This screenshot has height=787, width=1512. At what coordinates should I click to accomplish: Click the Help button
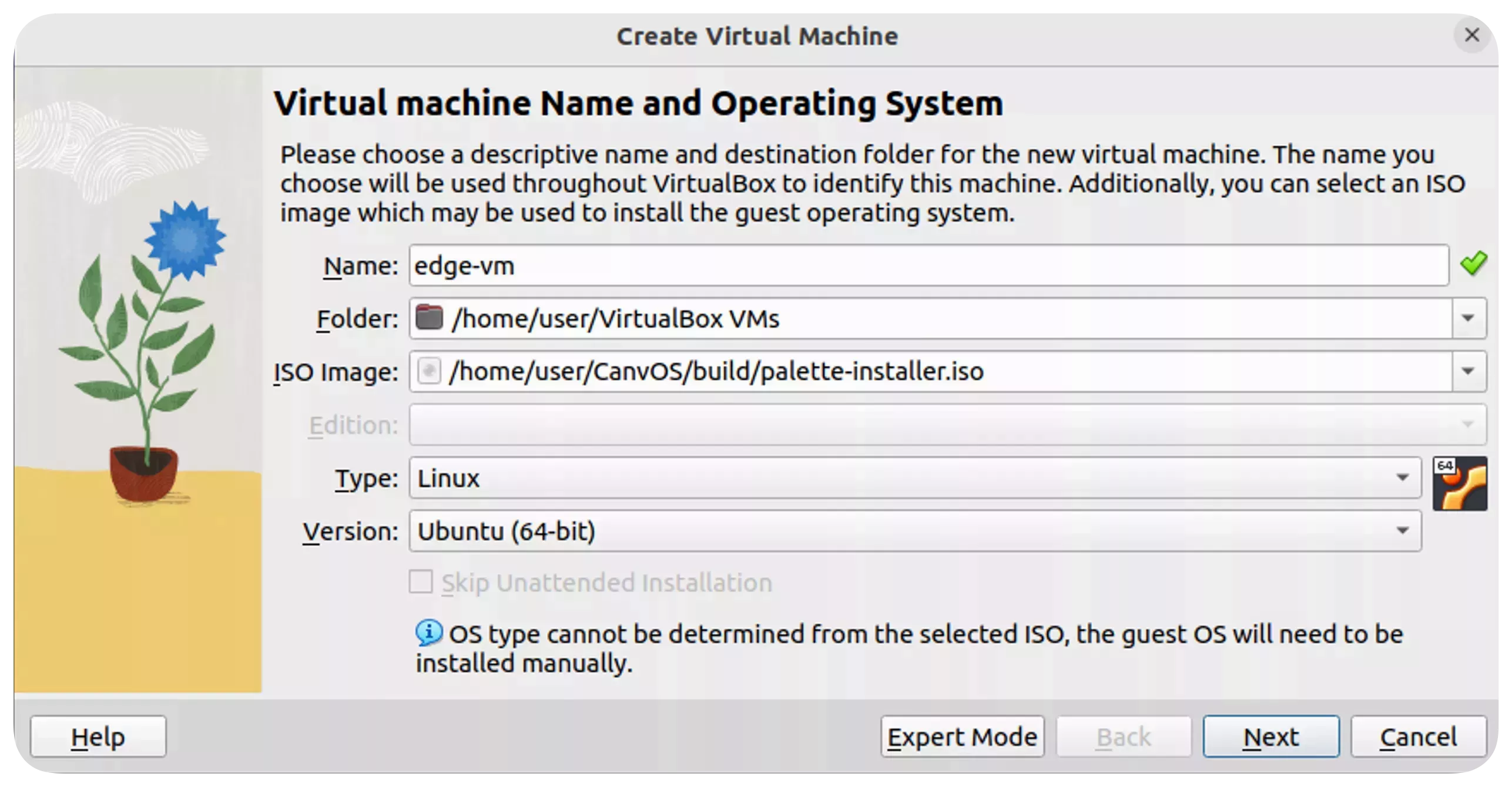tap(98, 736)
